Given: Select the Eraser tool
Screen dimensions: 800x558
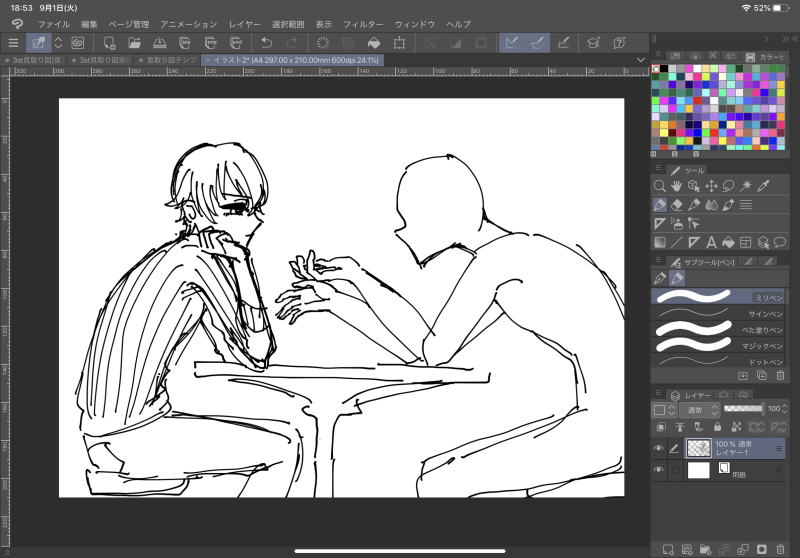Looking at the screenshot, I should click(677, 205).
